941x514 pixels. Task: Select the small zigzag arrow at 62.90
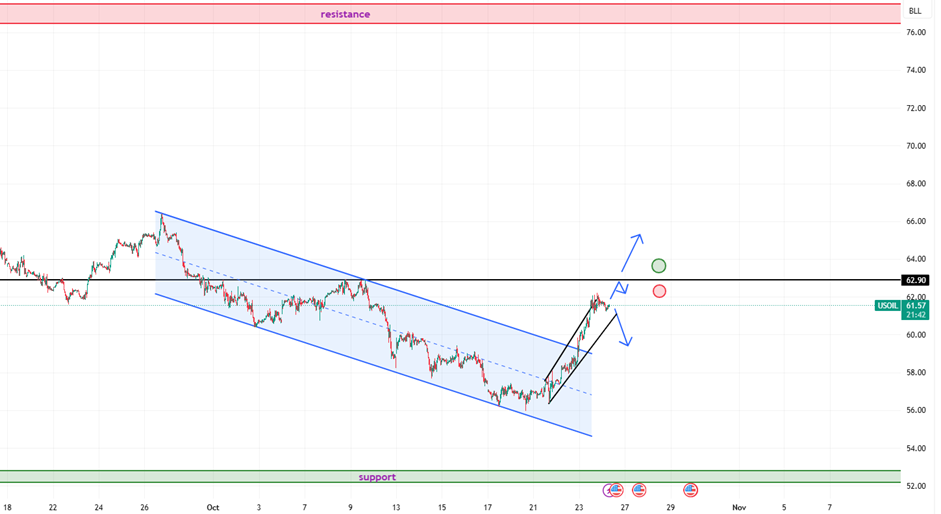pos(620,288)
